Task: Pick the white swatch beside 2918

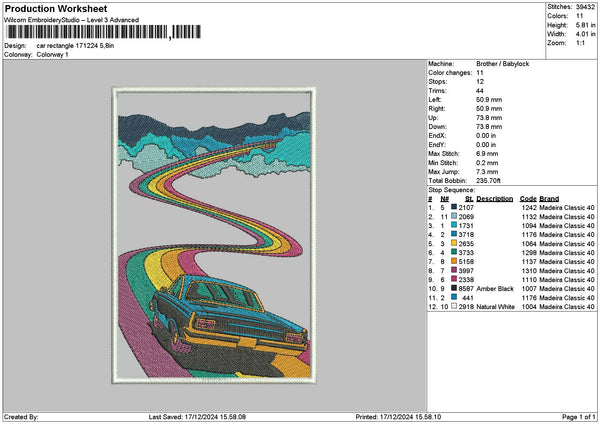Action: (454, 306)
